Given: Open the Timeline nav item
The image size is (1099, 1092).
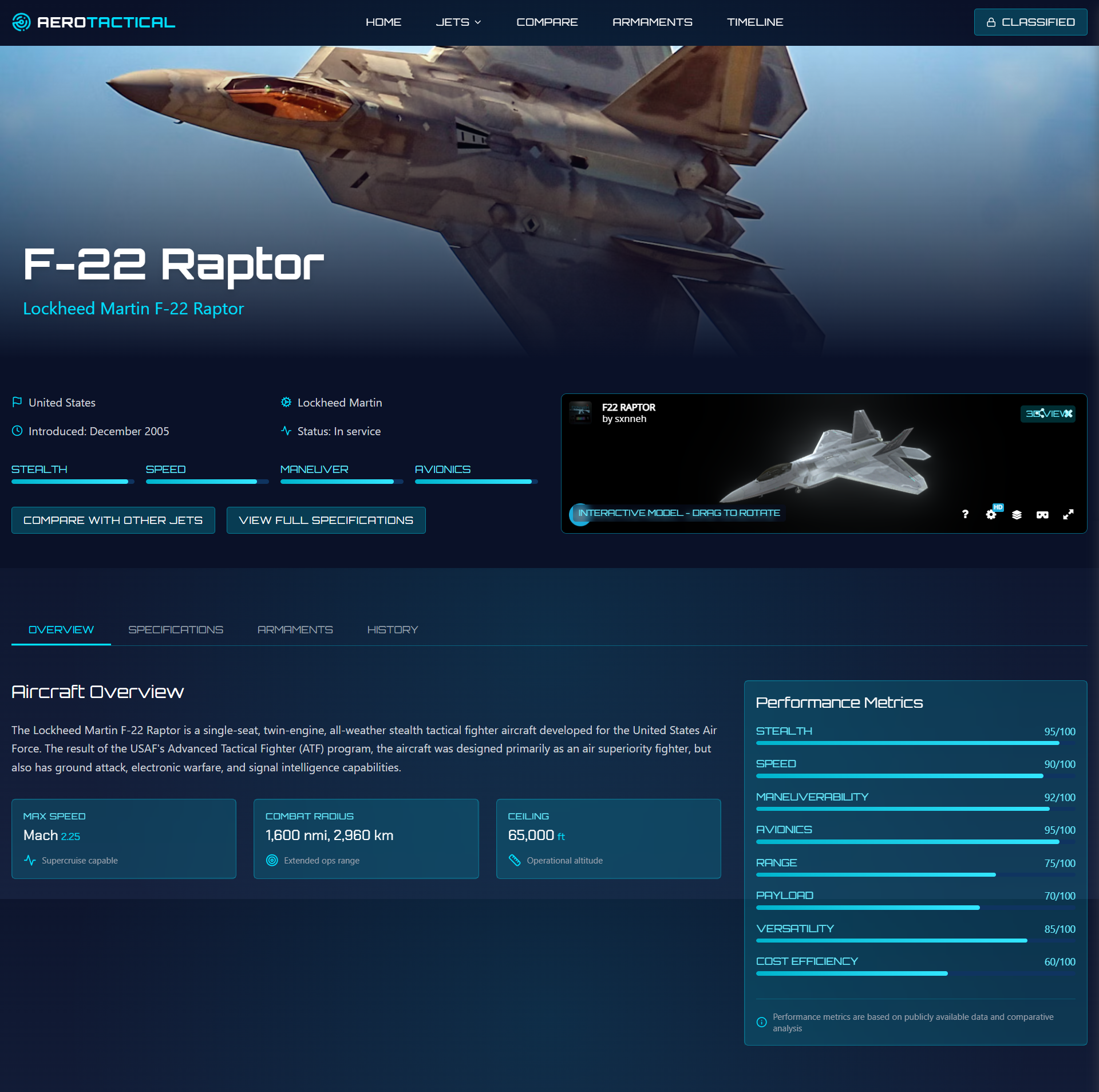Looking at the screenshot, I should coord(755,22).
